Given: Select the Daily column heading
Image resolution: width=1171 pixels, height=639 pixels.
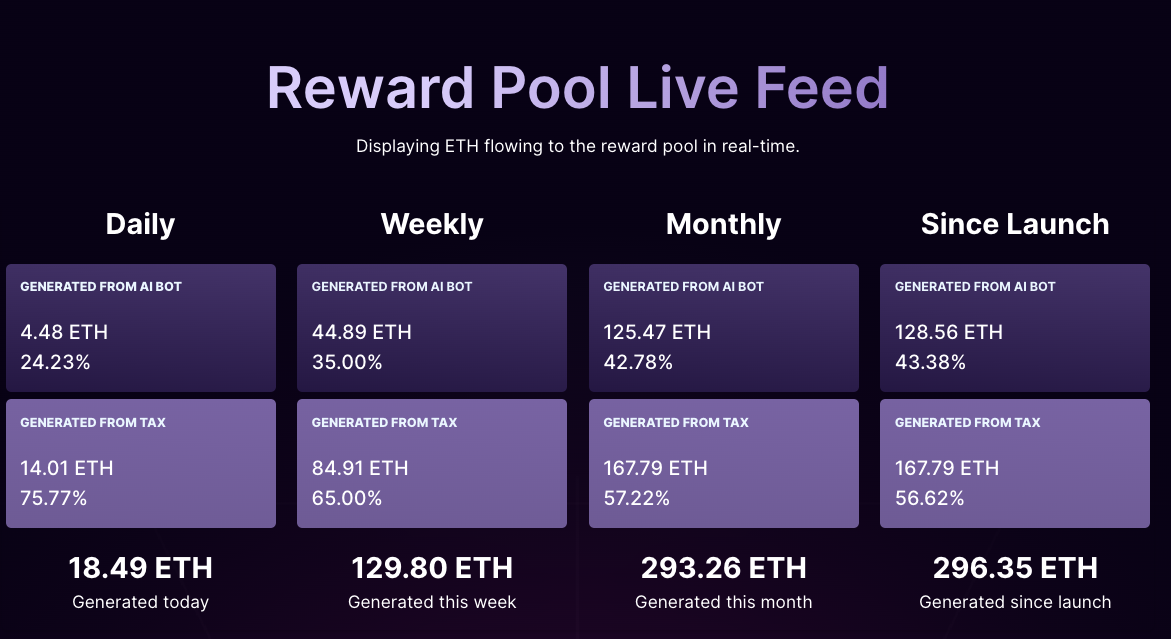Looking at the screenshot, I should 140,224.
